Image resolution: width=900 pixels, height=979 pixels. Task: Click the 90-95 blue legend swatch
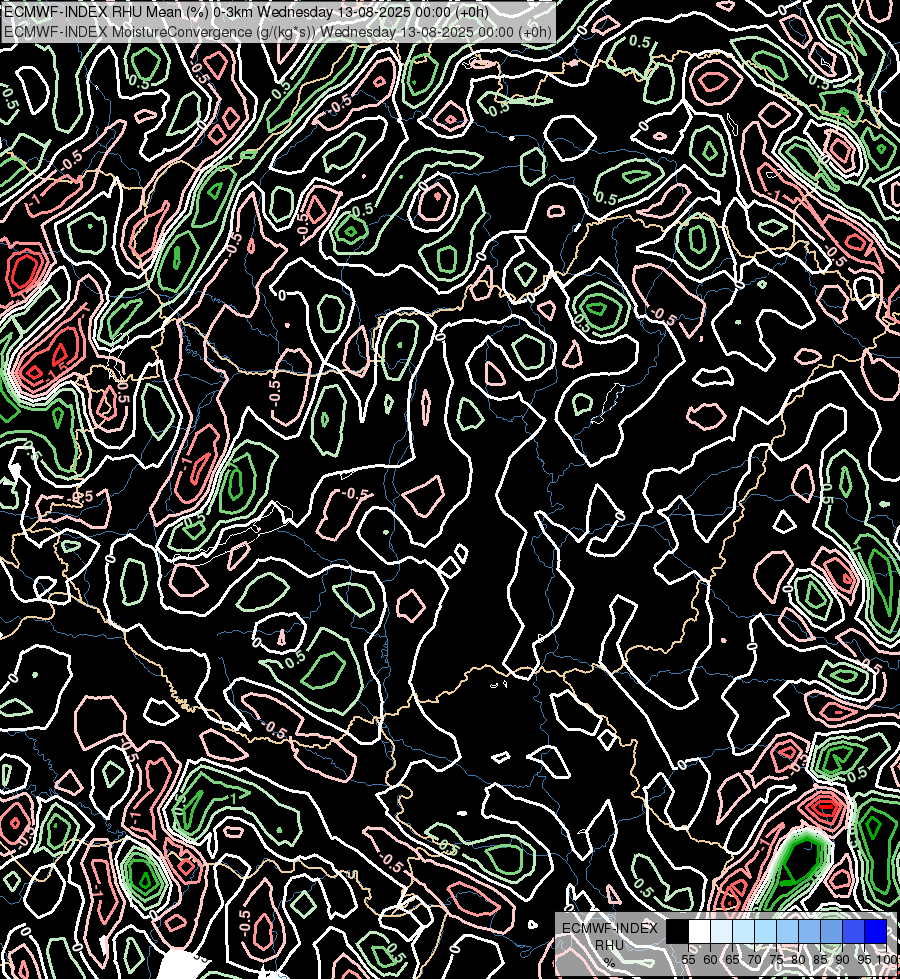pyautogui.click(x=854, y=932)
